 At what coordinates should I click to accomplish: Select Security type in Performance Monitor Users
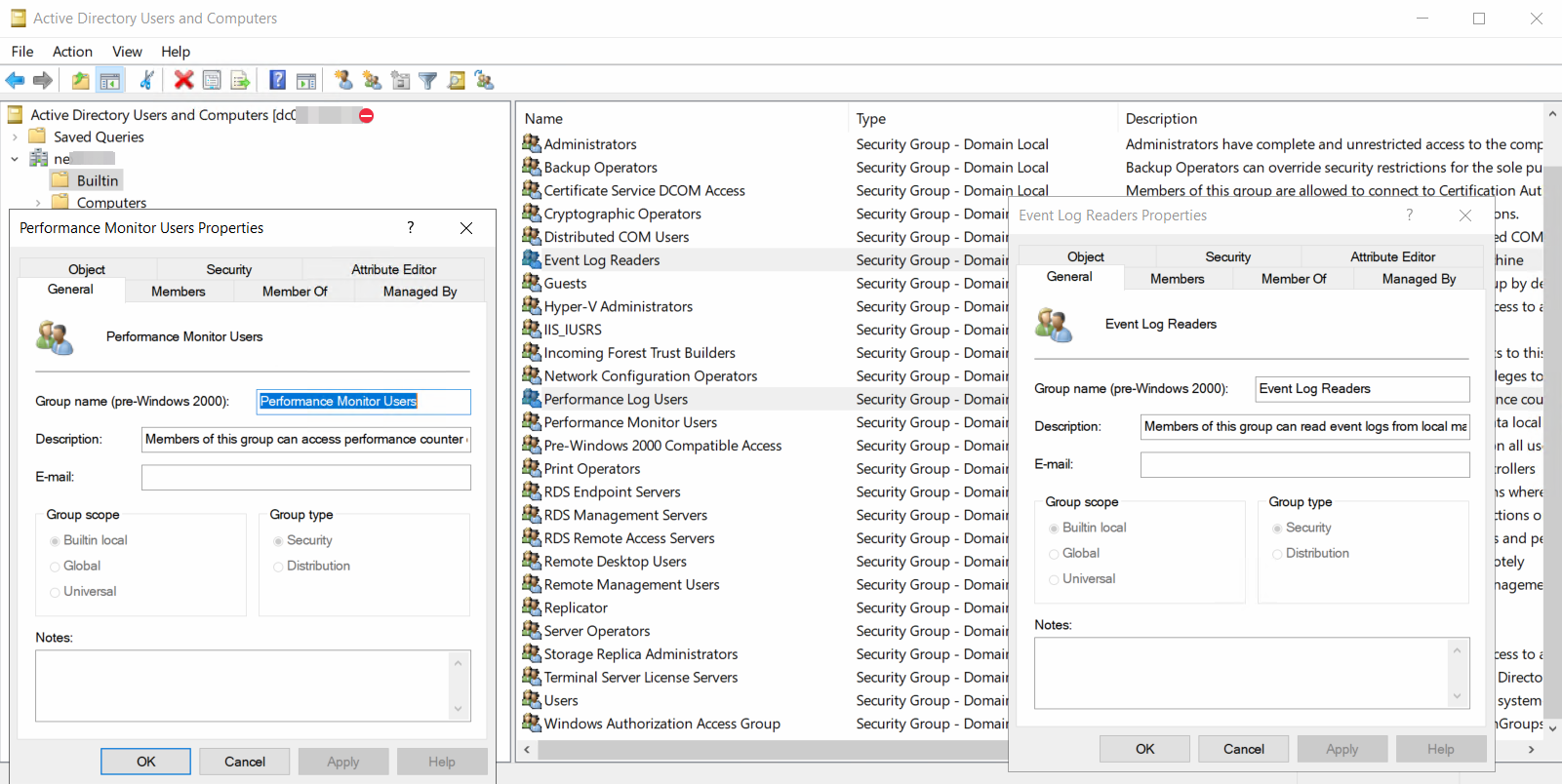278,540
